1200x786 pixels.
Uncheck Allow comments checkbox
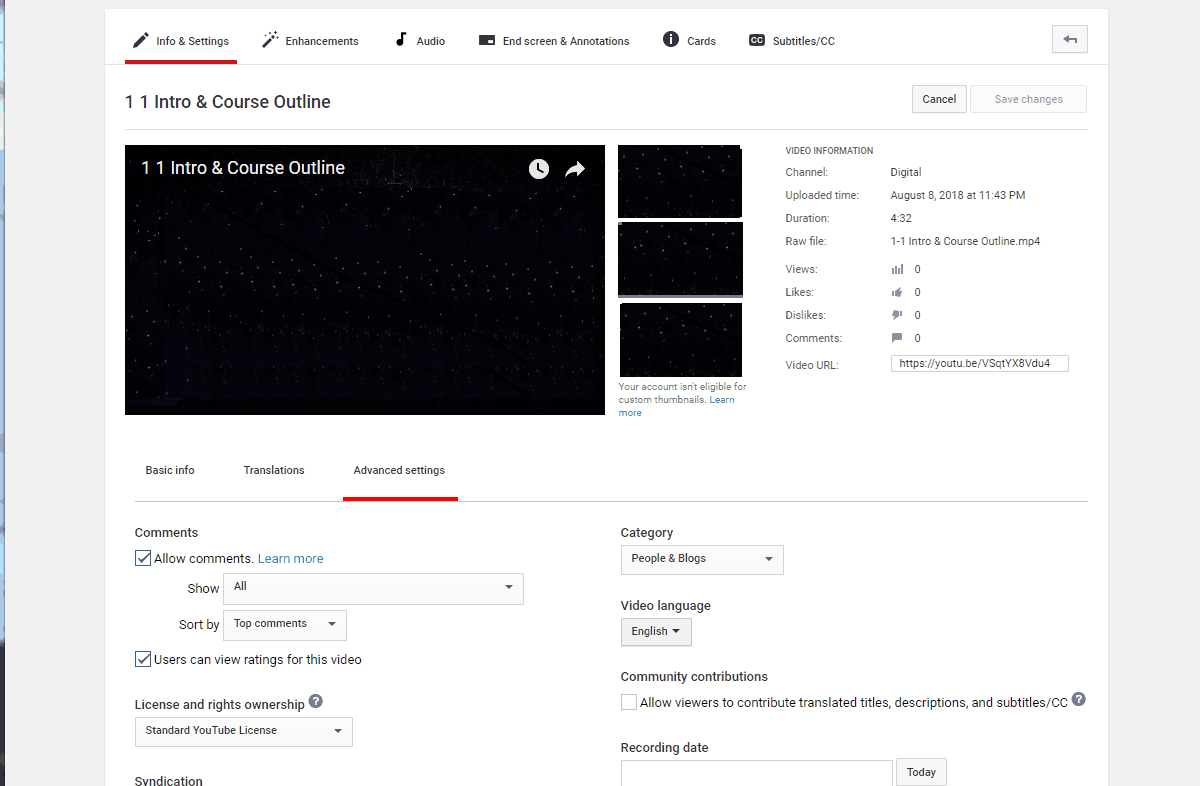(143, 558)
